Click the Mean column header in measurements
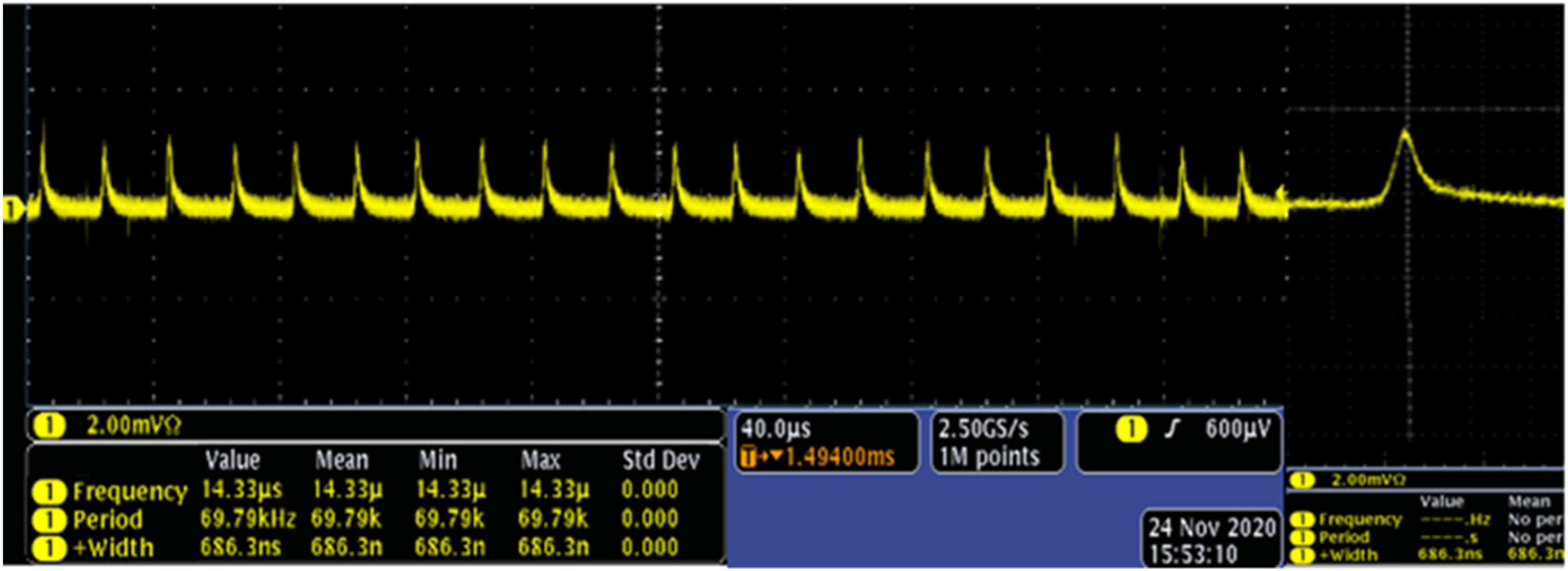This screenshot has width=1568, height=571. tap(342, 460)
